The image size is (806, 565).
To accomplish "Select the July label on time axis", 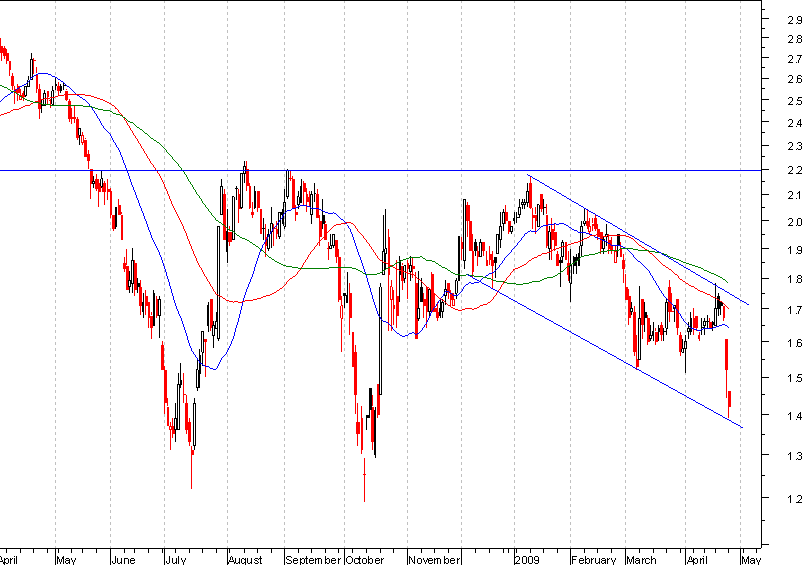I will (x=176, y=560).
